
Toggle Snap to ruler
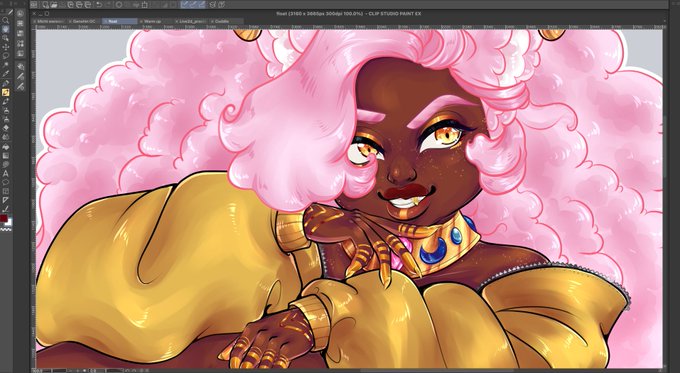185,5
